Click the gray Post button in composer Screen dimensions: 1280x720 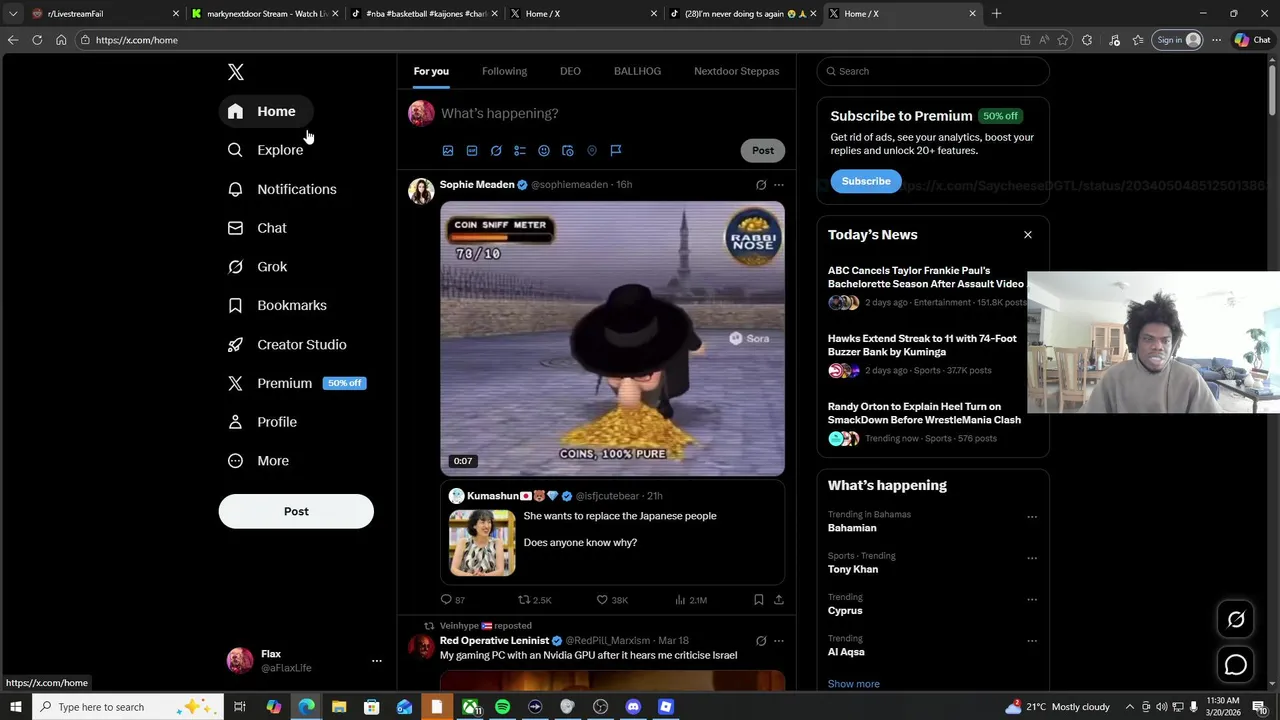763,150
